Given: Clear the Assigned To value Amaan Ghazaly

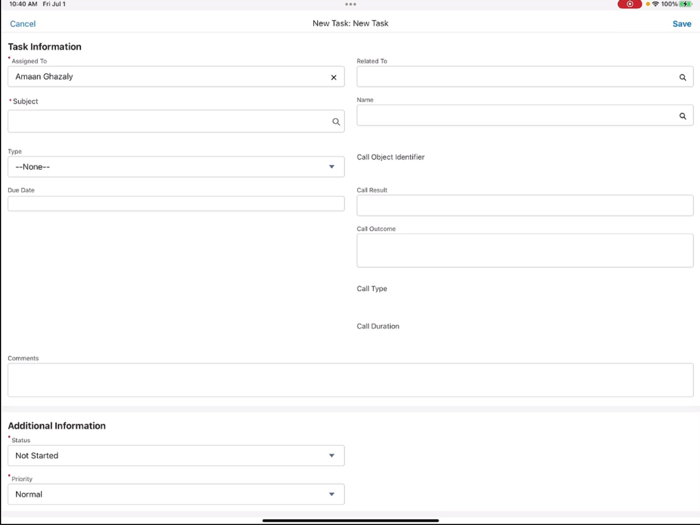Looking at the screenshot, I should [x=333, y=77].
